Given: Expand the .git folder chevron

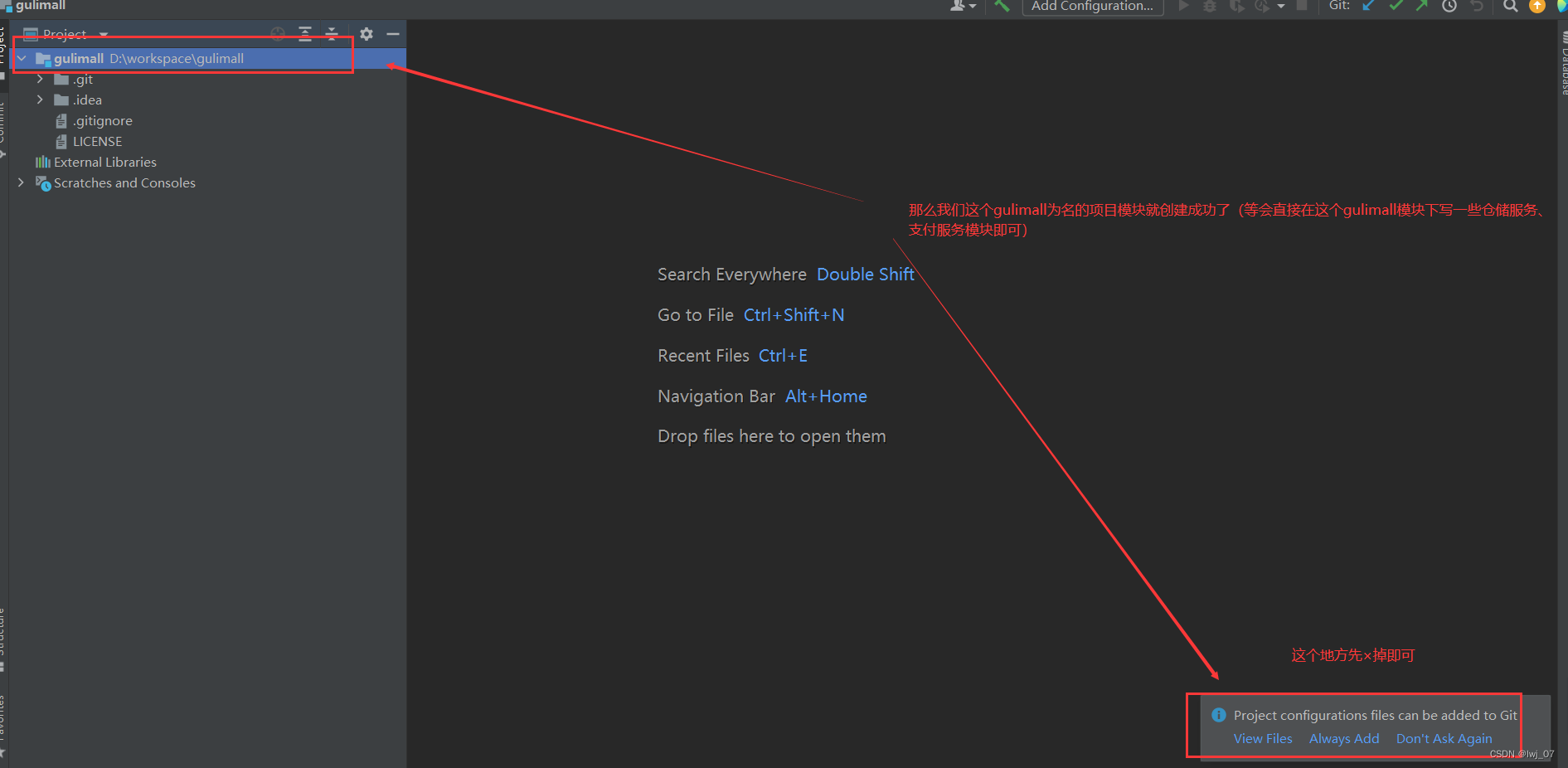Looking at the screenshot, I should click(40, 80).
